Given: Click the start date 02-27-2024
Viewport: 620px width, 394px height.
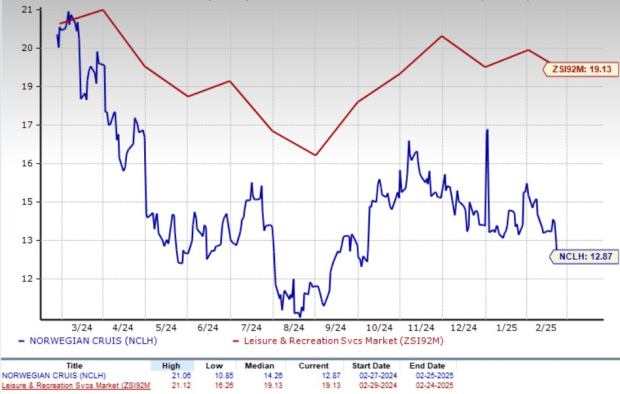Looking at the screenshot, I should (x=378, y=376).
